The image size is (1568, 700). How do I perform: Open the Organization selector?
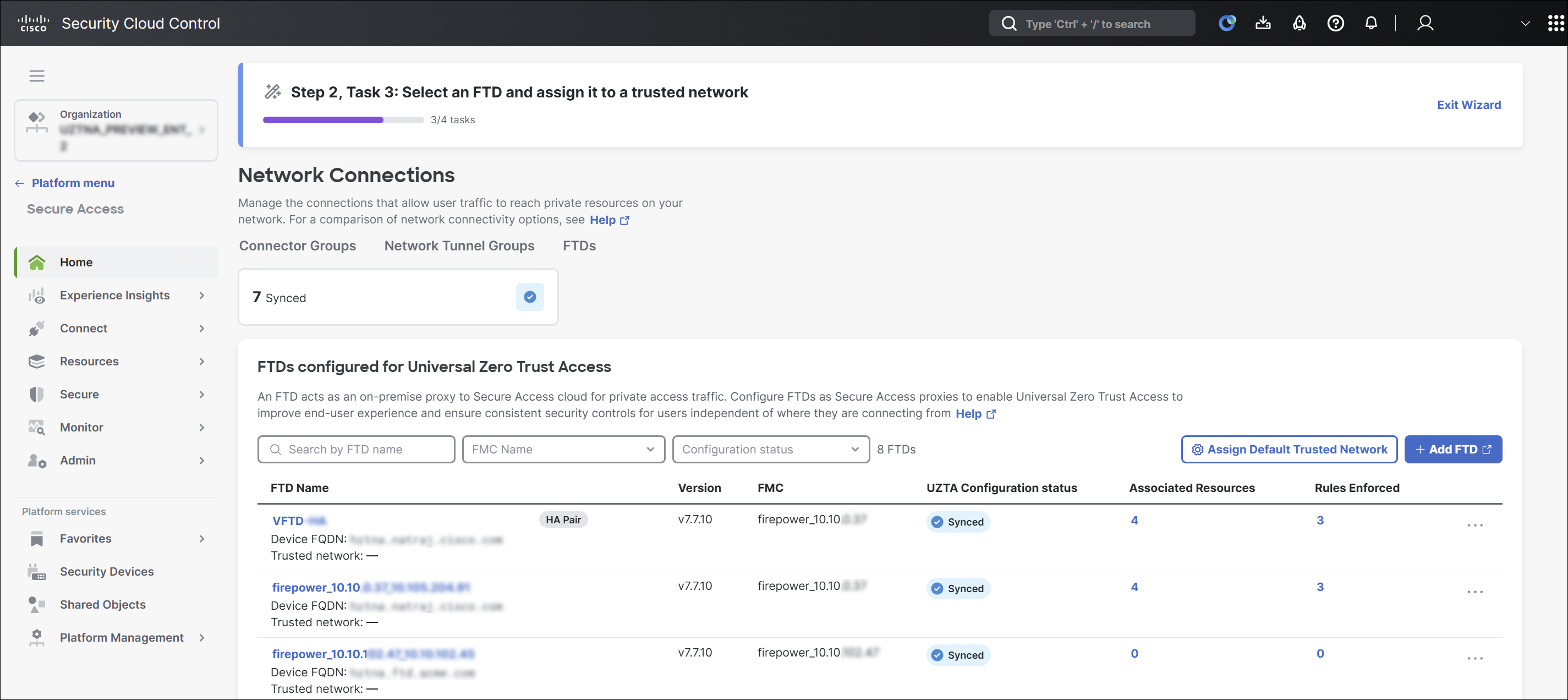pos(116,130)
